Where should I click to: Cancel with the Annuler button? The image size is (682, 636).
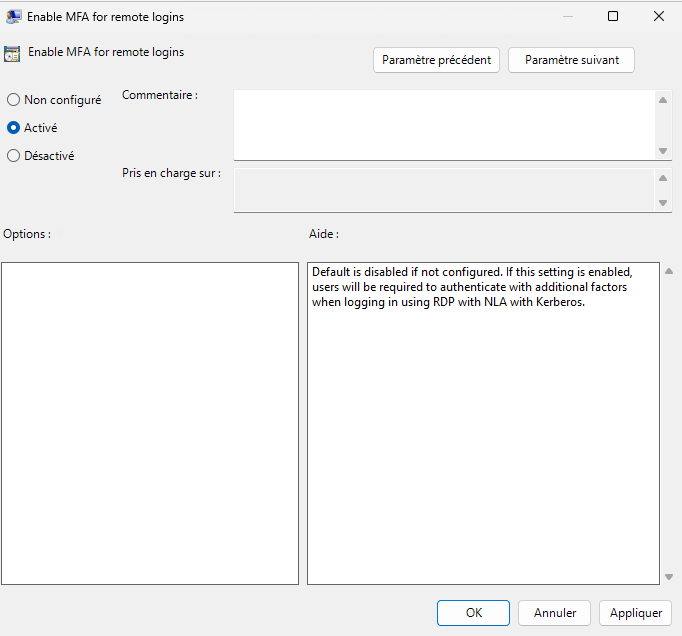[x=555, y=613]
